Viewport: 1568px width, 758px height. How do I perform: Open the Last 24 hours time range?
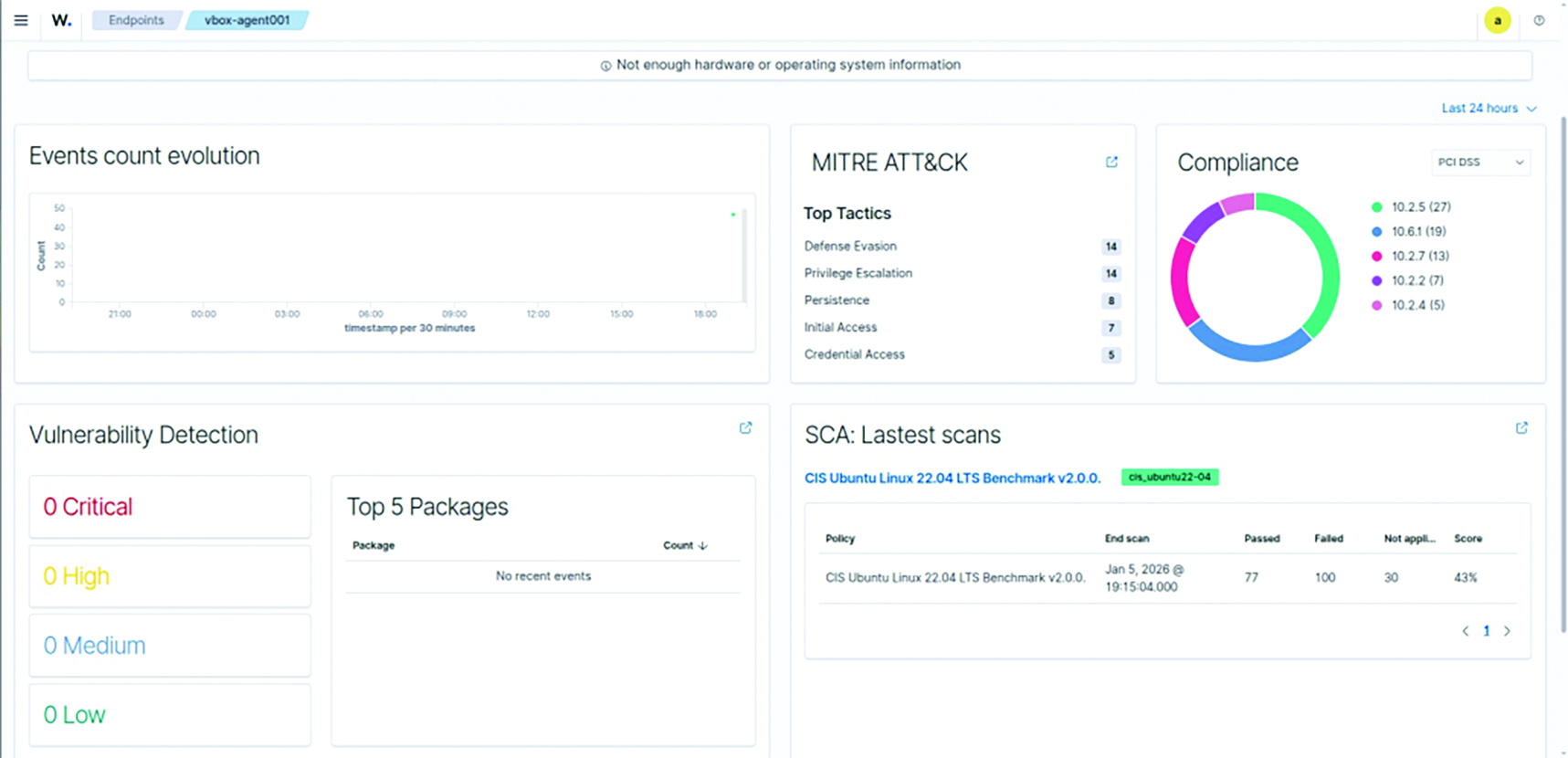pyautogui.click(x=1488, y=108)
